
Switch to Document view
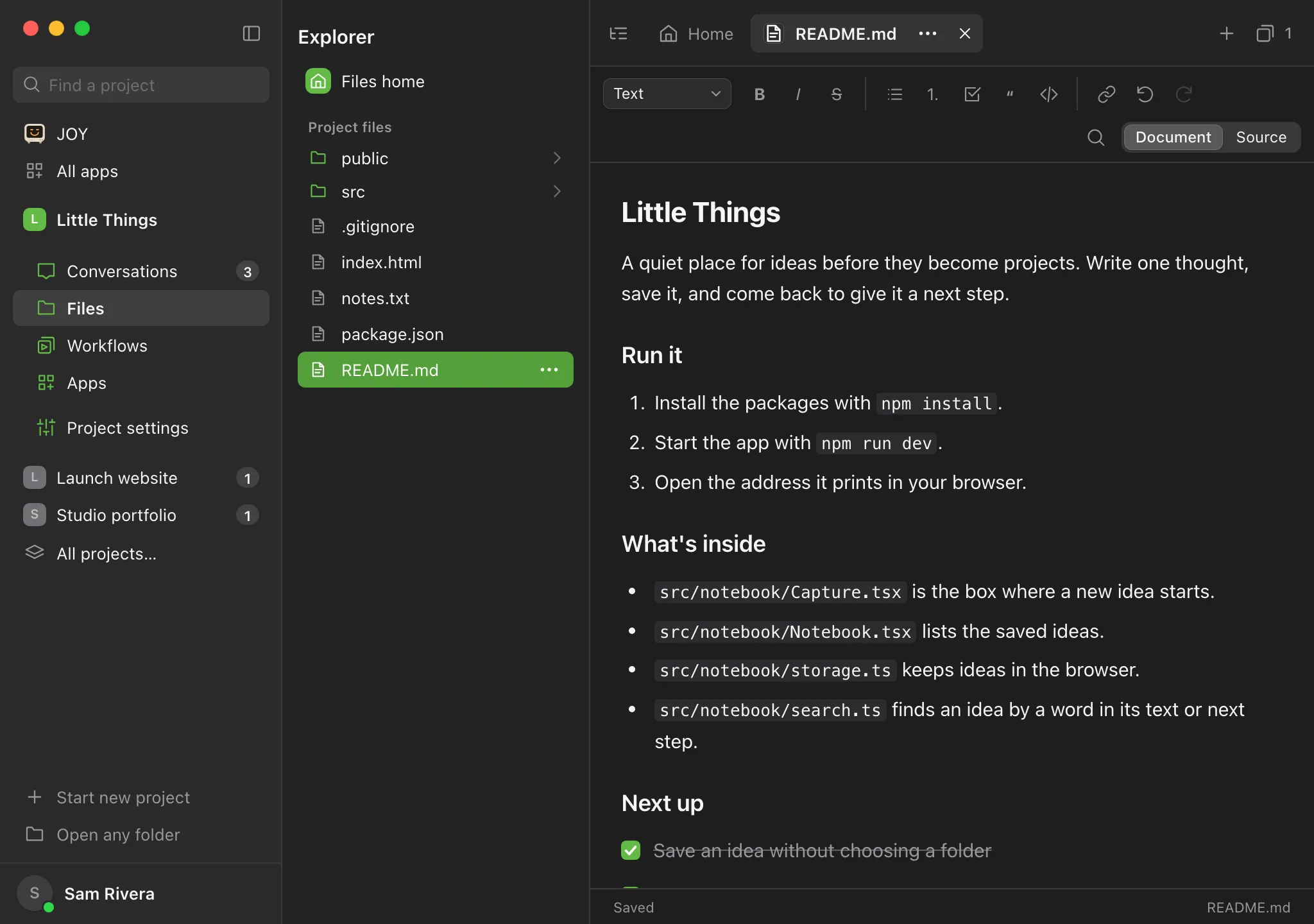point(1173,137)
